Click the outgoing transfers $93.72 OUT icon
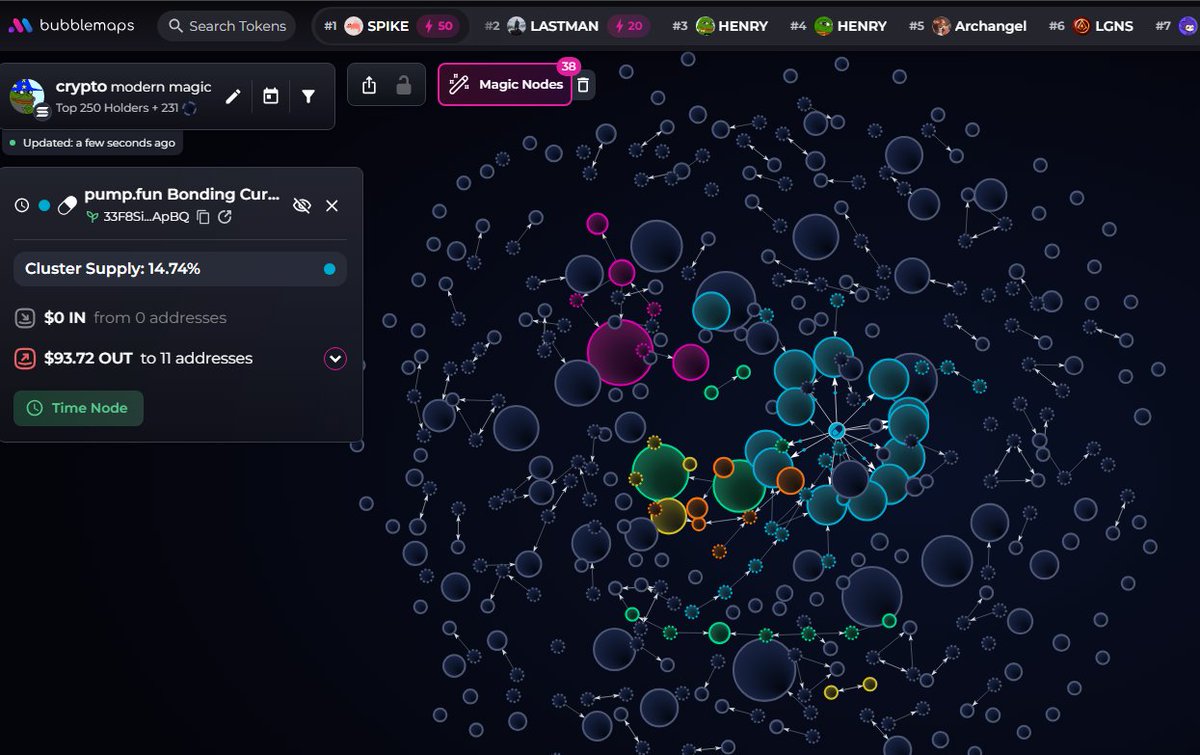 point(25,358)
